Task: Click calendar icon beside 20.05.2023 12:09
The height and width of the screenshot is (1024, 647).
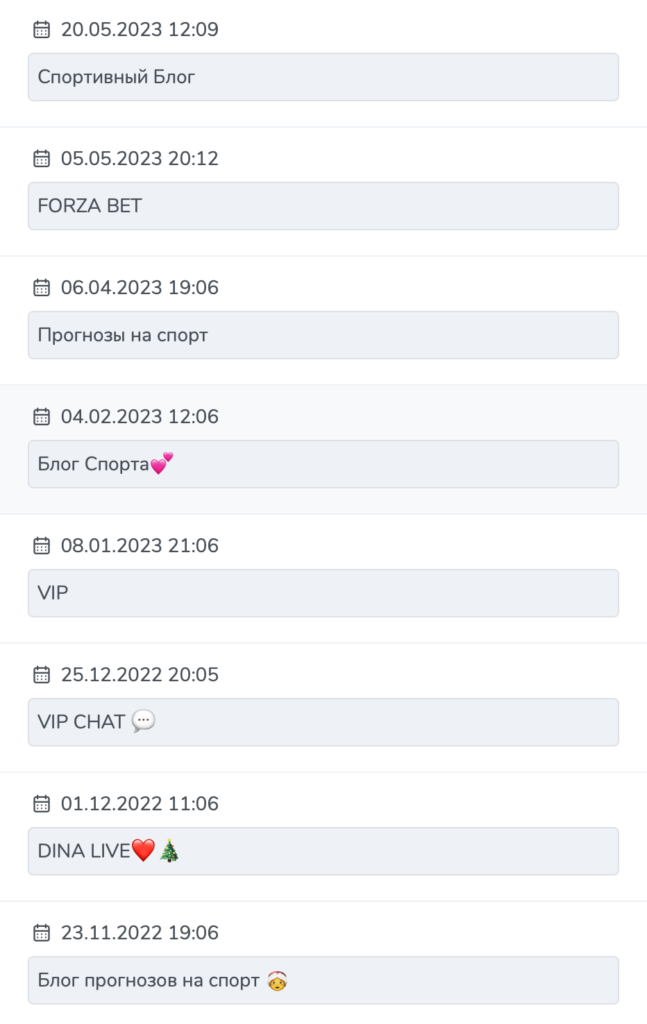Action: tap(42, 29)
